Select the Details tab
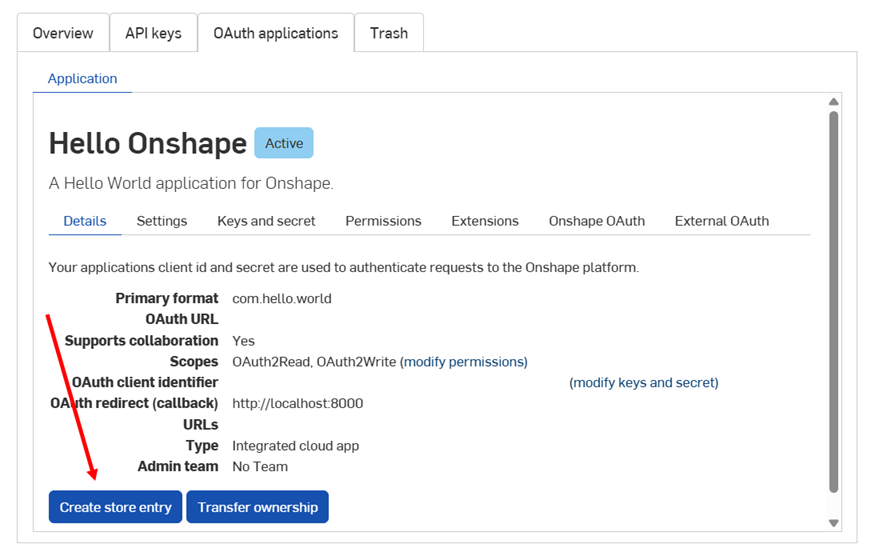The width and height of the screenshot is (871, 560). pos(85,221)
